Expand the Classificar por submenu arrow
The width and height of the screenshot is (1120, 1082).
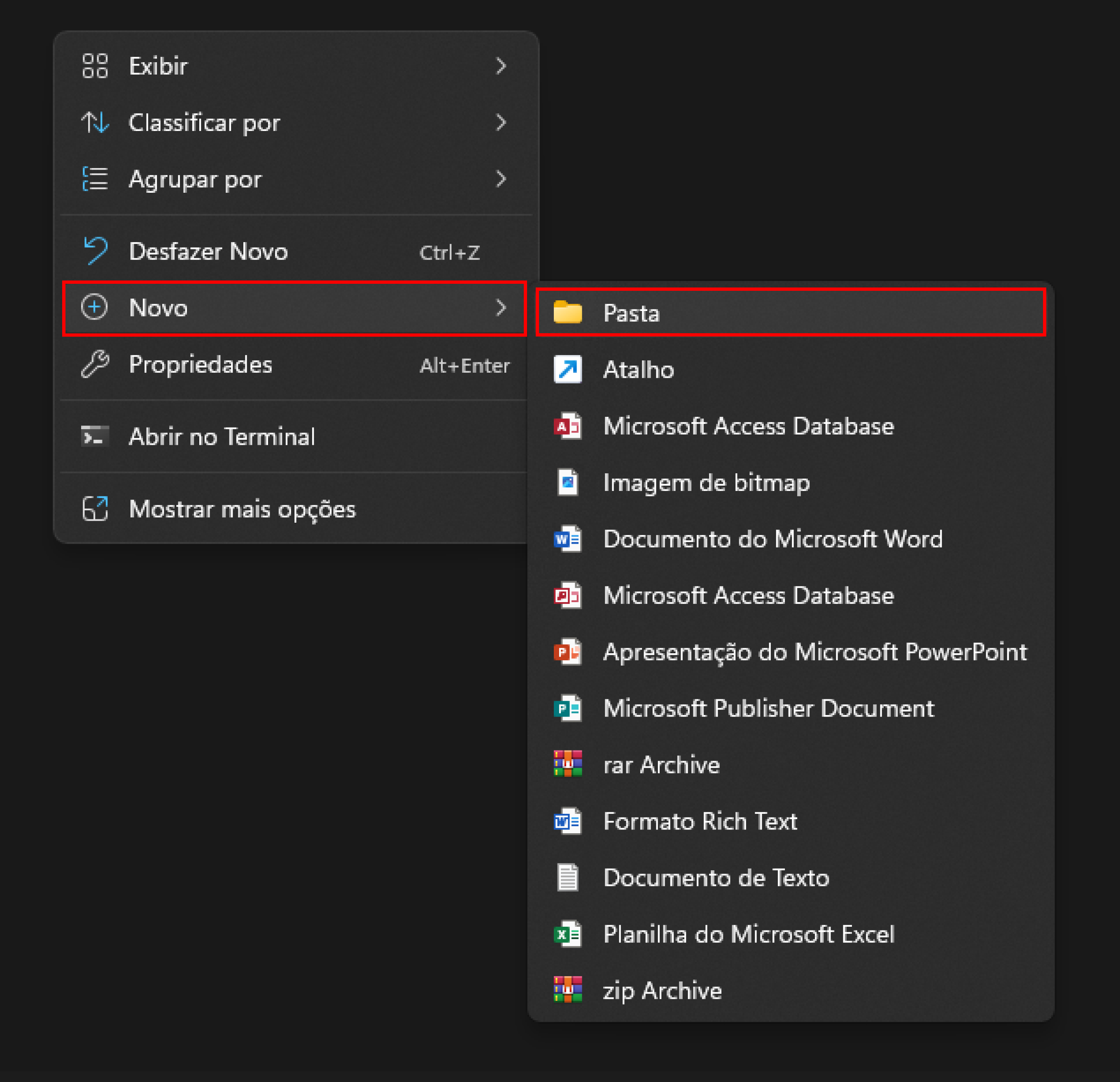pos(501,122)
